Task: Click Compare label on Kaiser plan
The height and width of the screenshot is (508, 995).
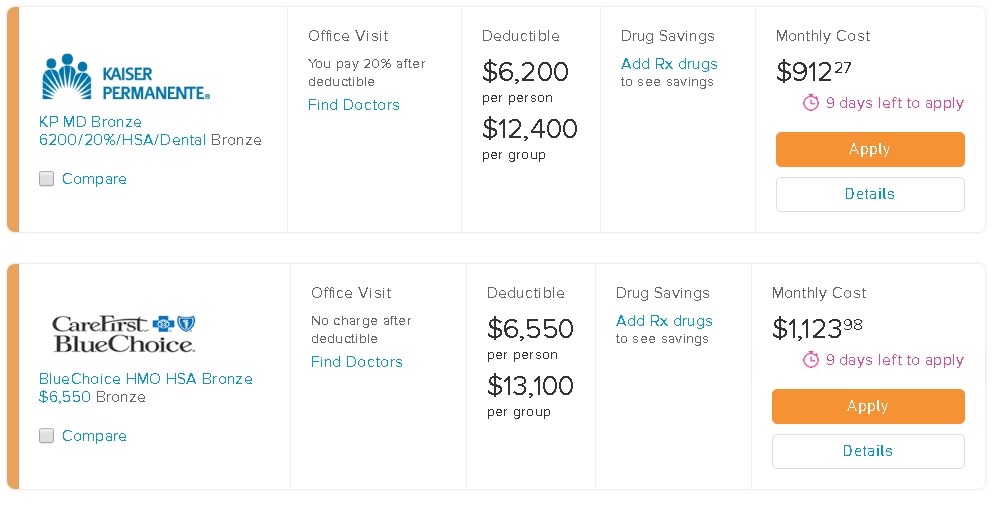Action: (94, 179)
